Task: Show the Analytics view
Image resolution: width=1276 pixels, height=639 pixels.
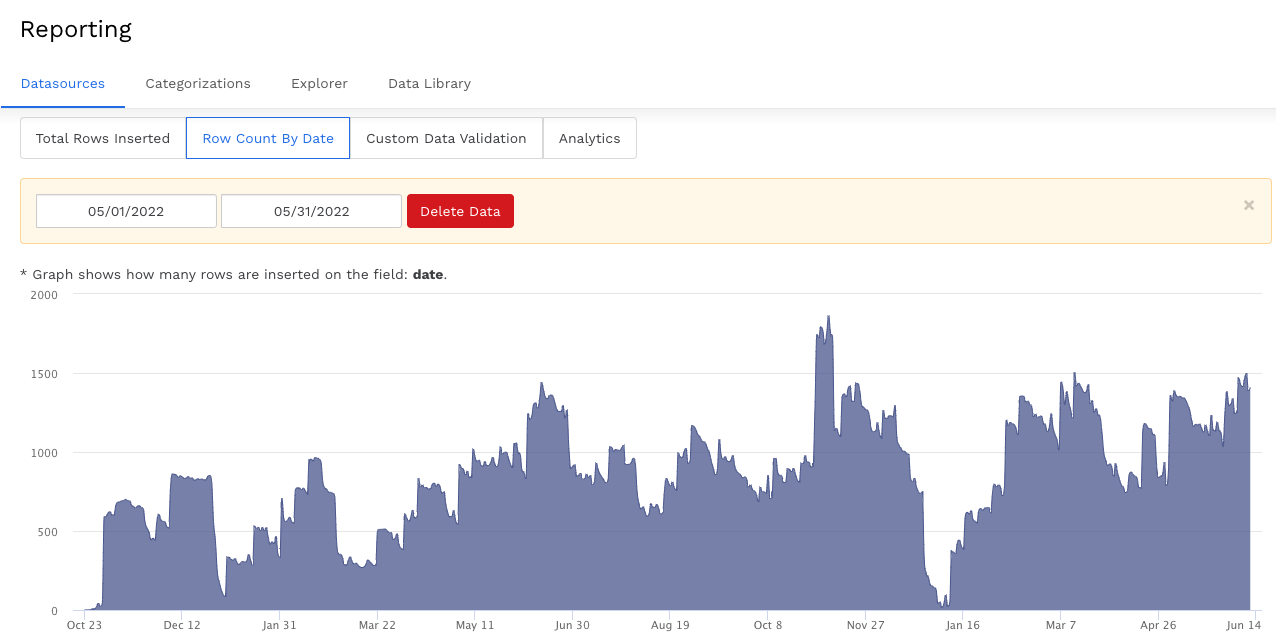Action: [589, 139]
